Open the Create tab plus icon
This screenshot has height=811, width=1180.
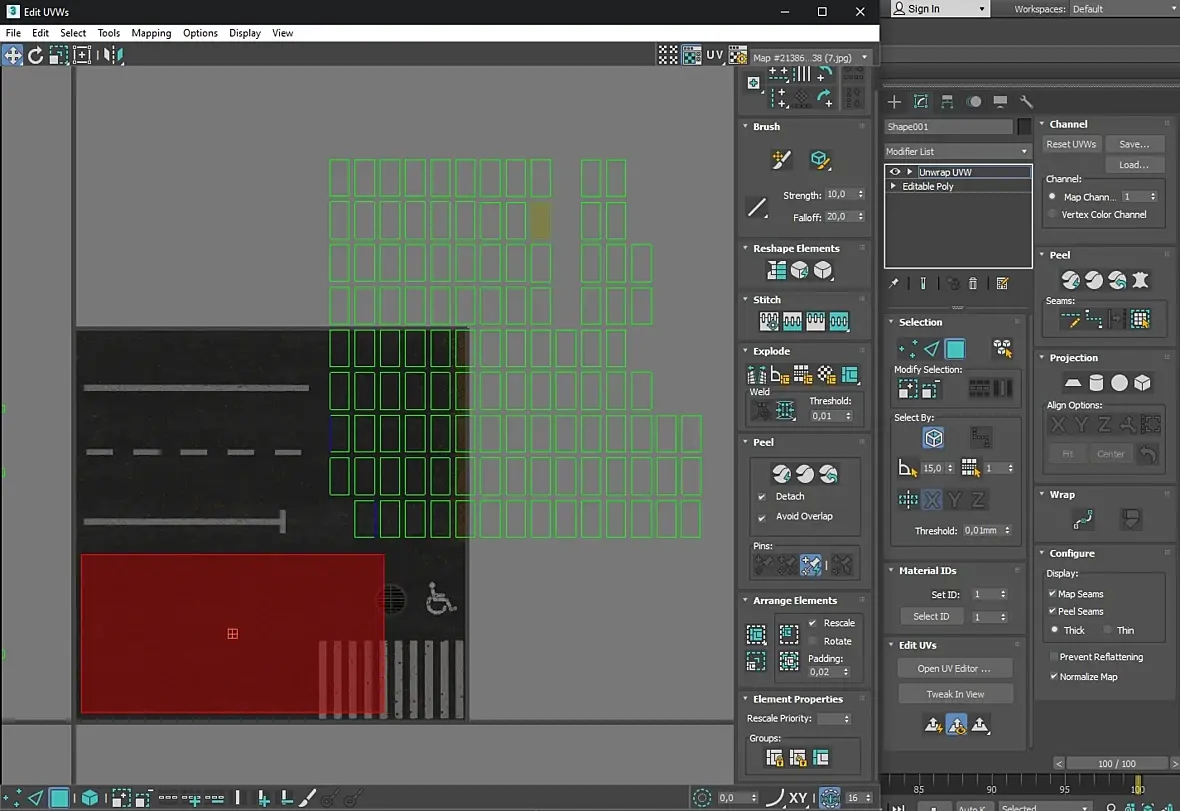pyautogui.click(x=894, y=102)
